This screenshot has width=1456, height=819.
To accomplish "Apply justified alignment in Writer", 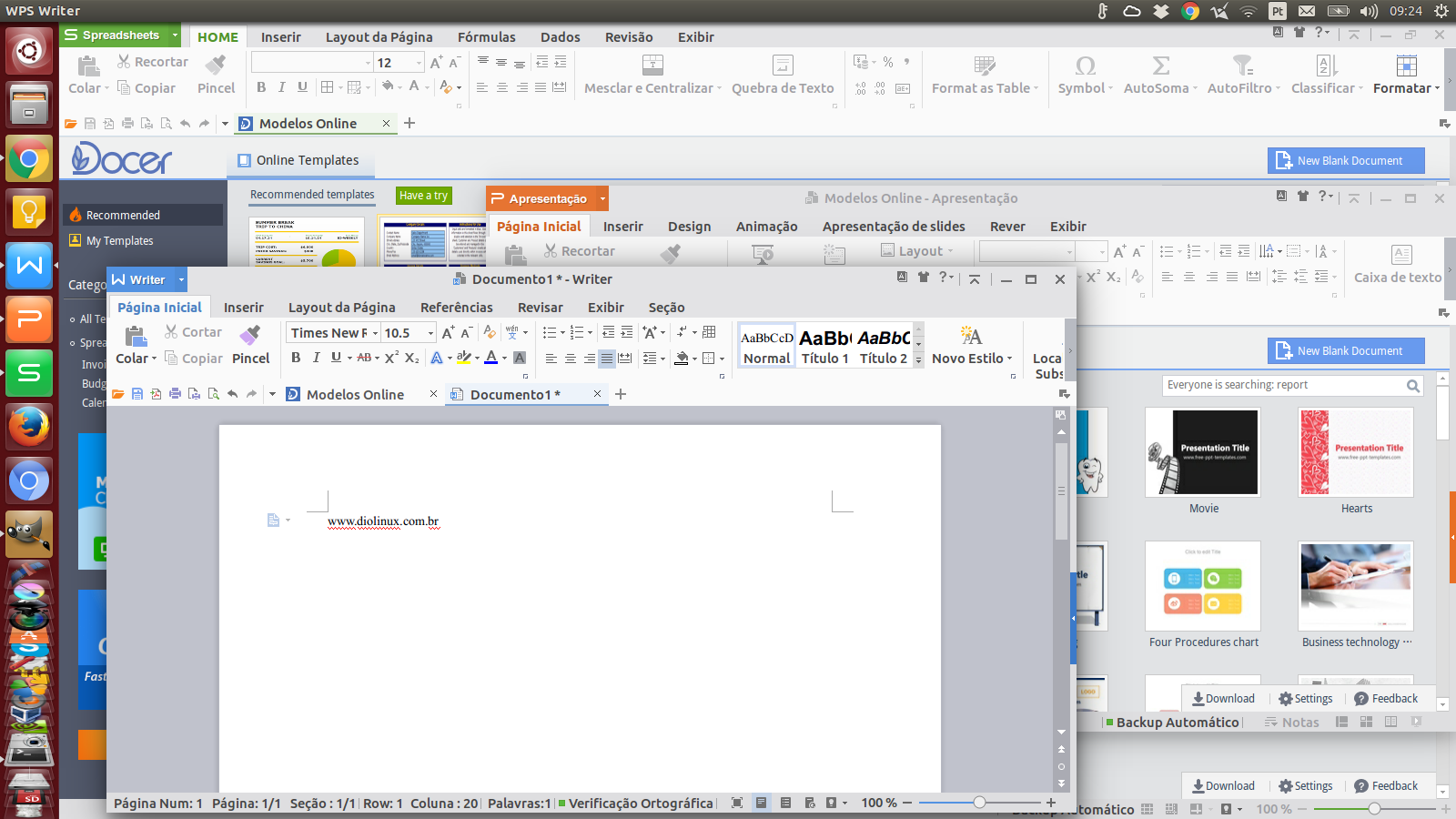I will [607, 359].
